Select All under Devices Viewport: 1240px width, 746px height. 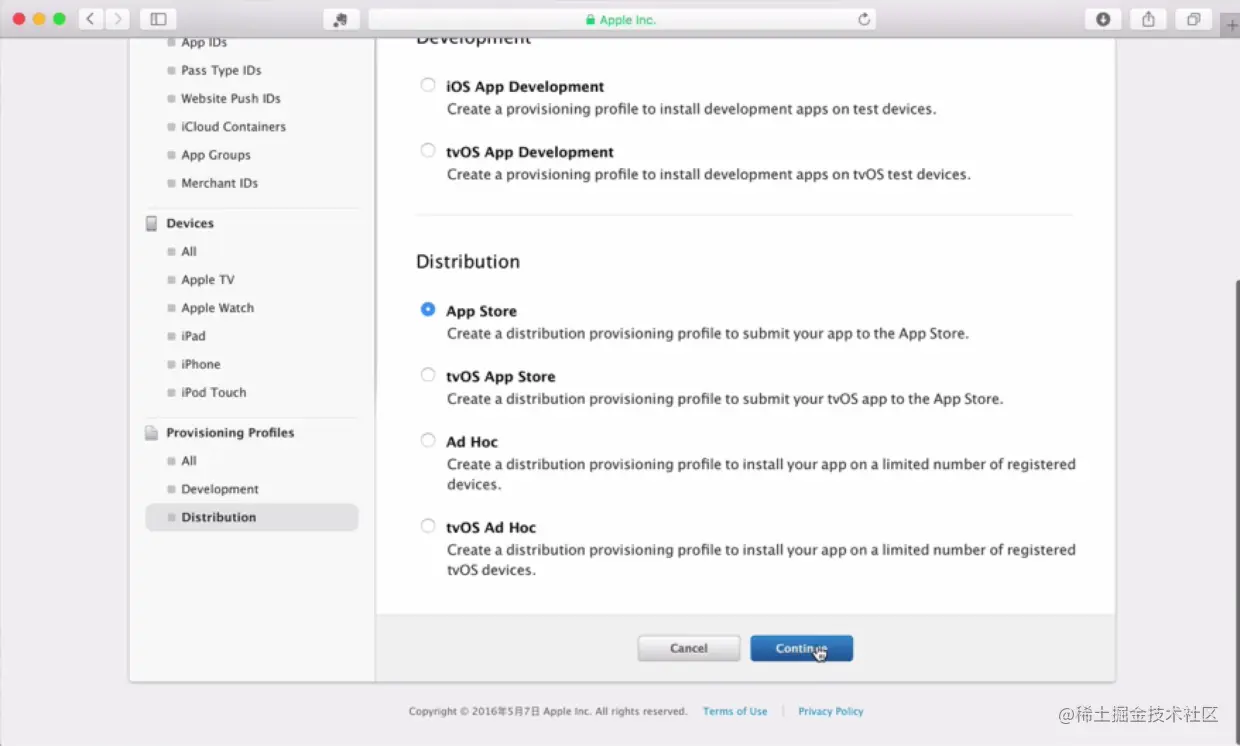189,251
